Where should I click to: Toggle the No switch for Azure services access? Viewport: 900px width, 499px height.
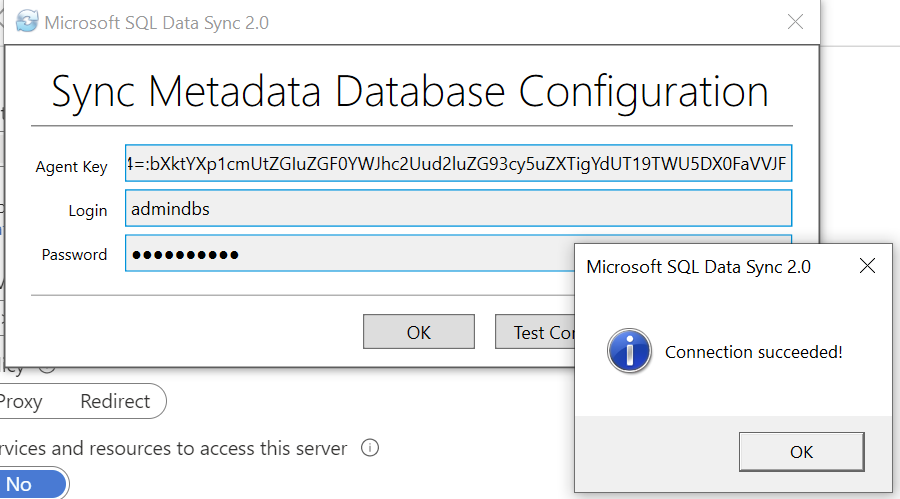click(33, 483)
